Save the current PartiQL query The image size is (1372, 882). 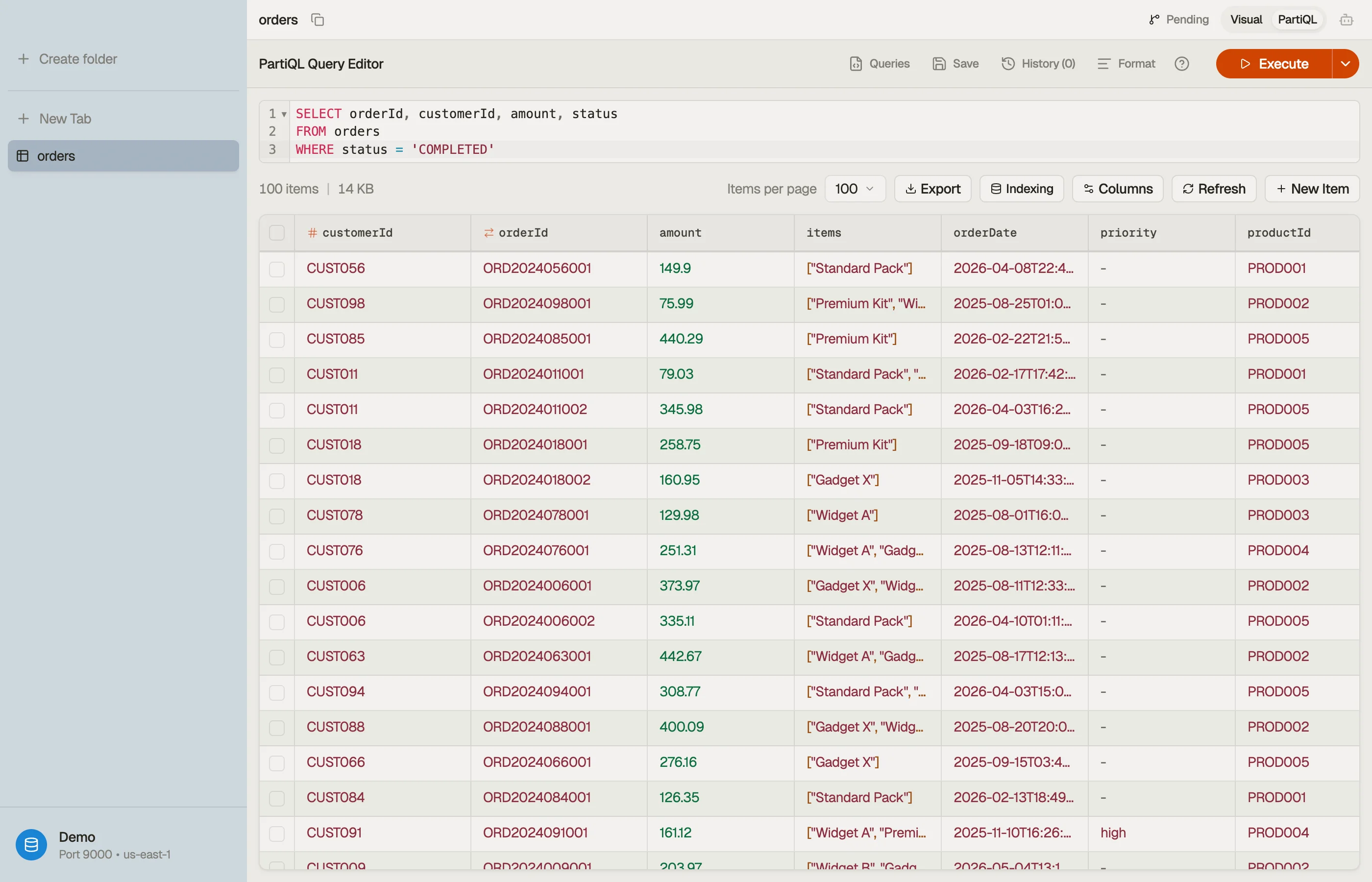click(955, 64)
